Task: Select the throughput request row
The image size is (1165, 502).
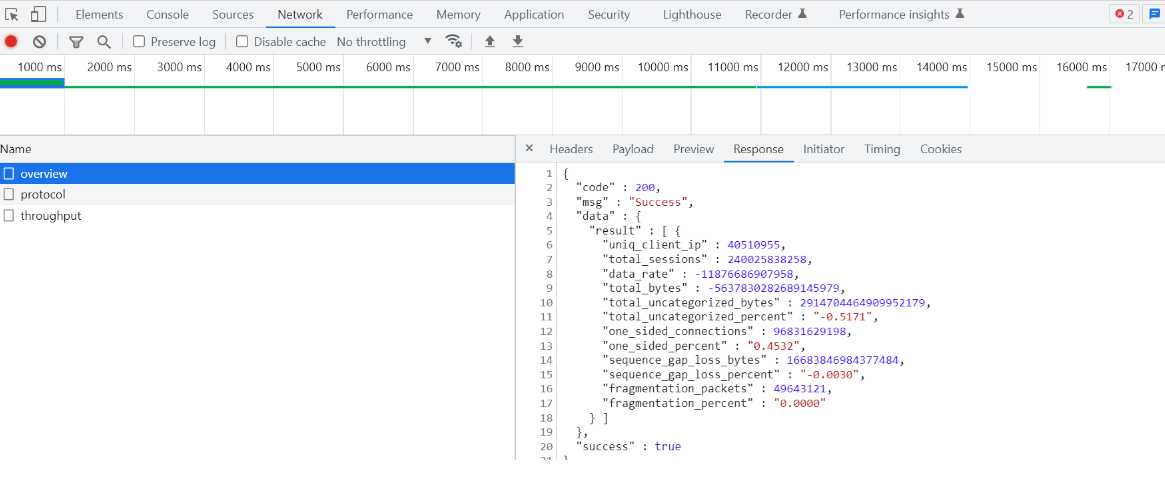Action: tap(50, 215)
